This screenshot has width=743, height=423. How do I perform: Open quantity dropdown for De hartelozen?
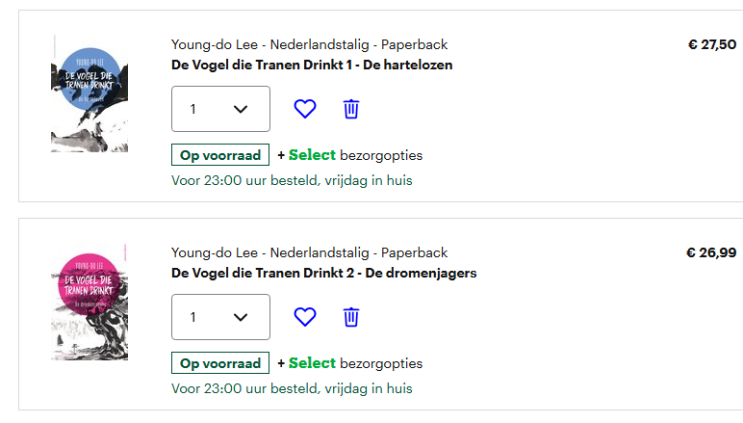[x=221, y=109]
